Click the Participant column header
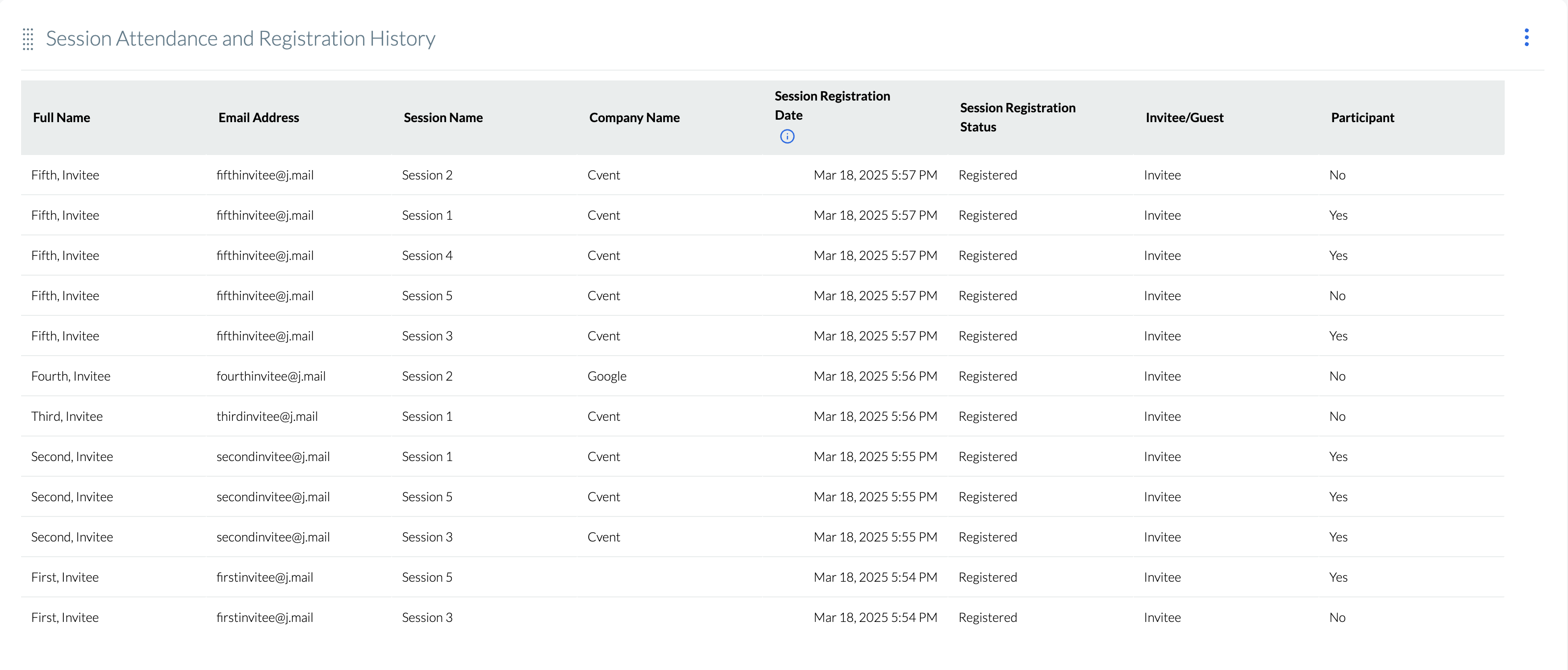 pos(1362,117)
